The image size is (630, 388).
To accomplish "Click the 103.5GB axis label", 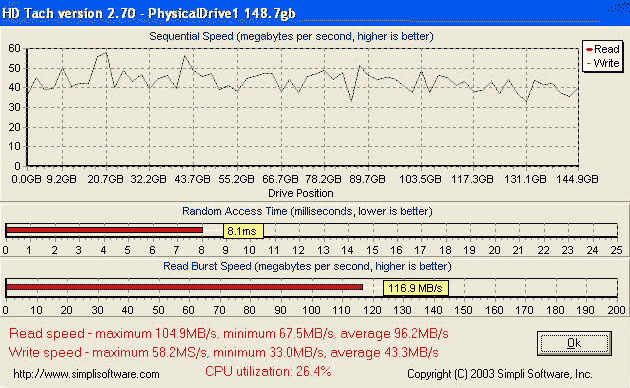I will (420, 179).
